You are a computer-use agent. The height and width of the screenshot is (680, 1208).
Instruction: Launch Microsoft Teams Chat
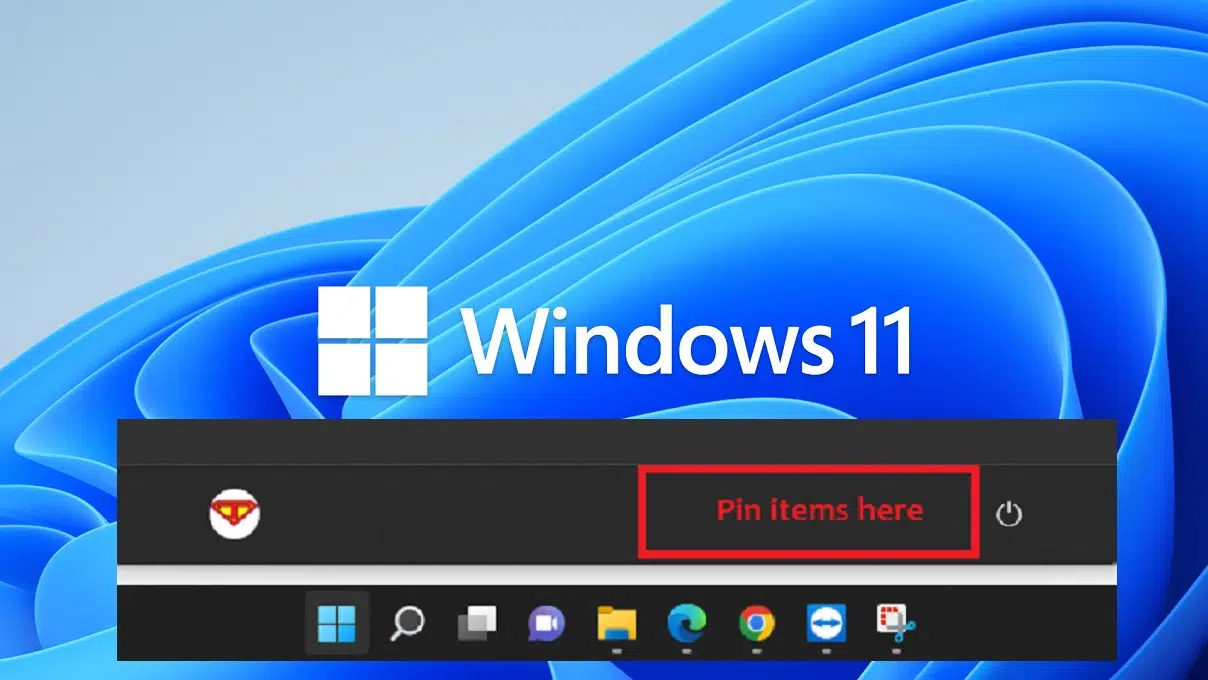pyautogui.click(x=545, y=624)
